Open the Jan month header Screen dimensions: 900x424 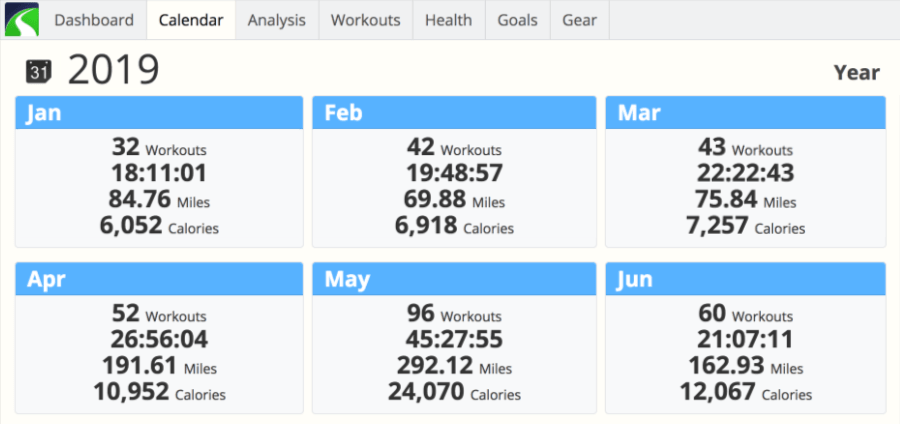click(159, 112)
